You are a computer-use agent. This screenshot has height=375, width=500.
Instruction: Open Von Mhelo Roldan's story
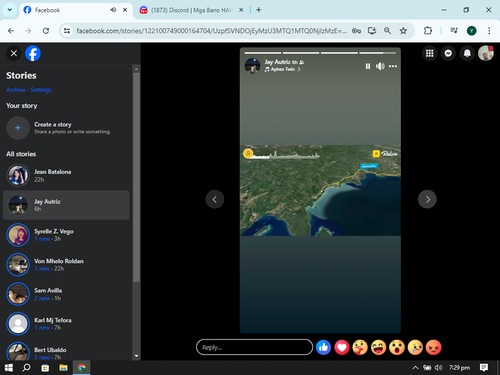[66, 265]
